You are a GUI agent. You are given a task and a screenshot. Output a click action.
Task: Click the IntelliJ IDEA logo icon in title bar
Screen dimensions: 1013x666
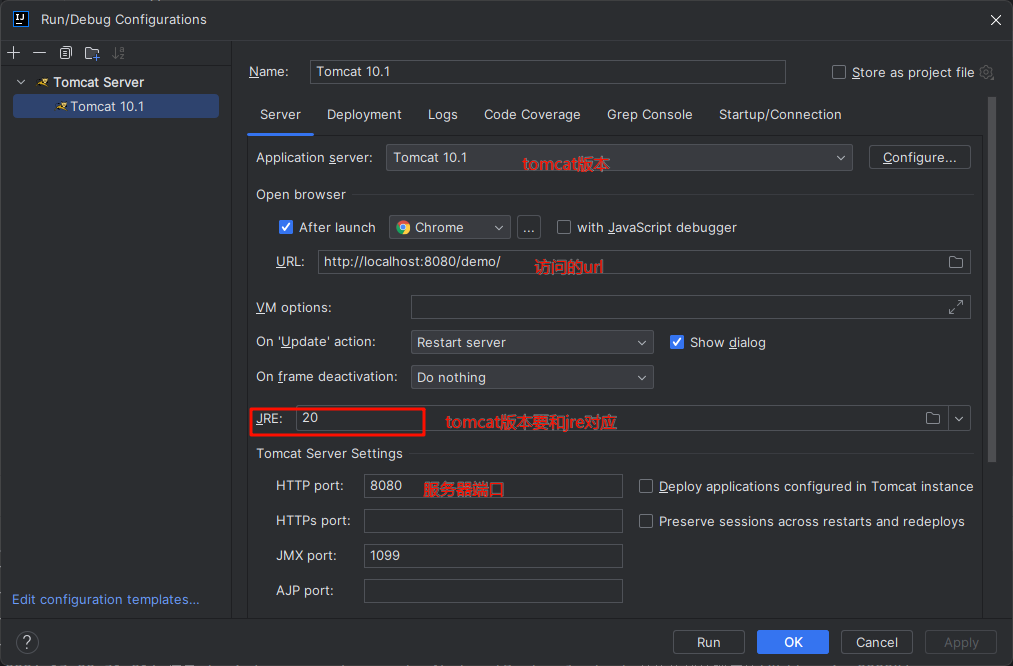click(x=21, y=19)
